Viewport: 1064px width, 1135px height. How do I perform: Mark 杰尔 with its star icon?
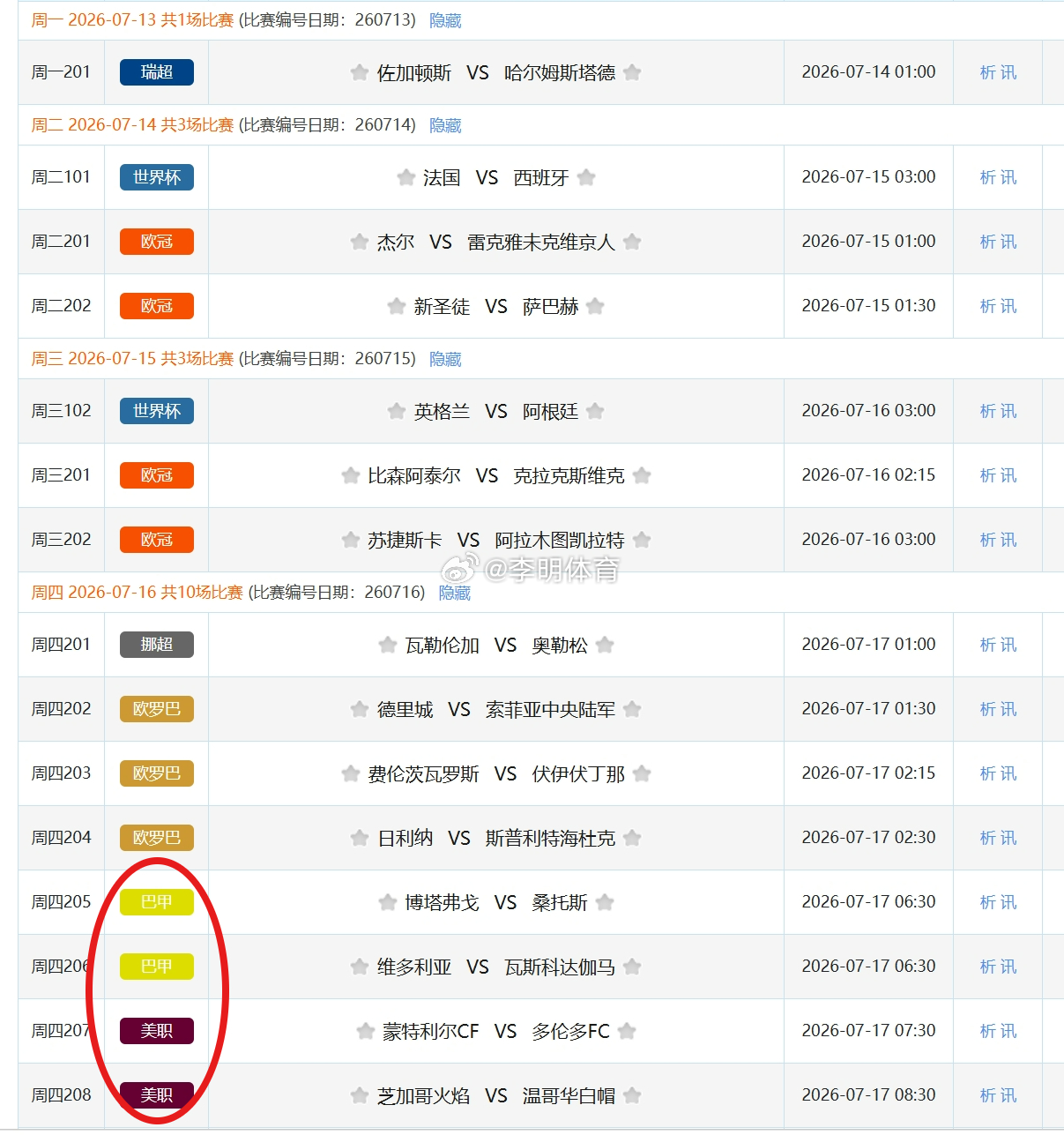[360, 242]
